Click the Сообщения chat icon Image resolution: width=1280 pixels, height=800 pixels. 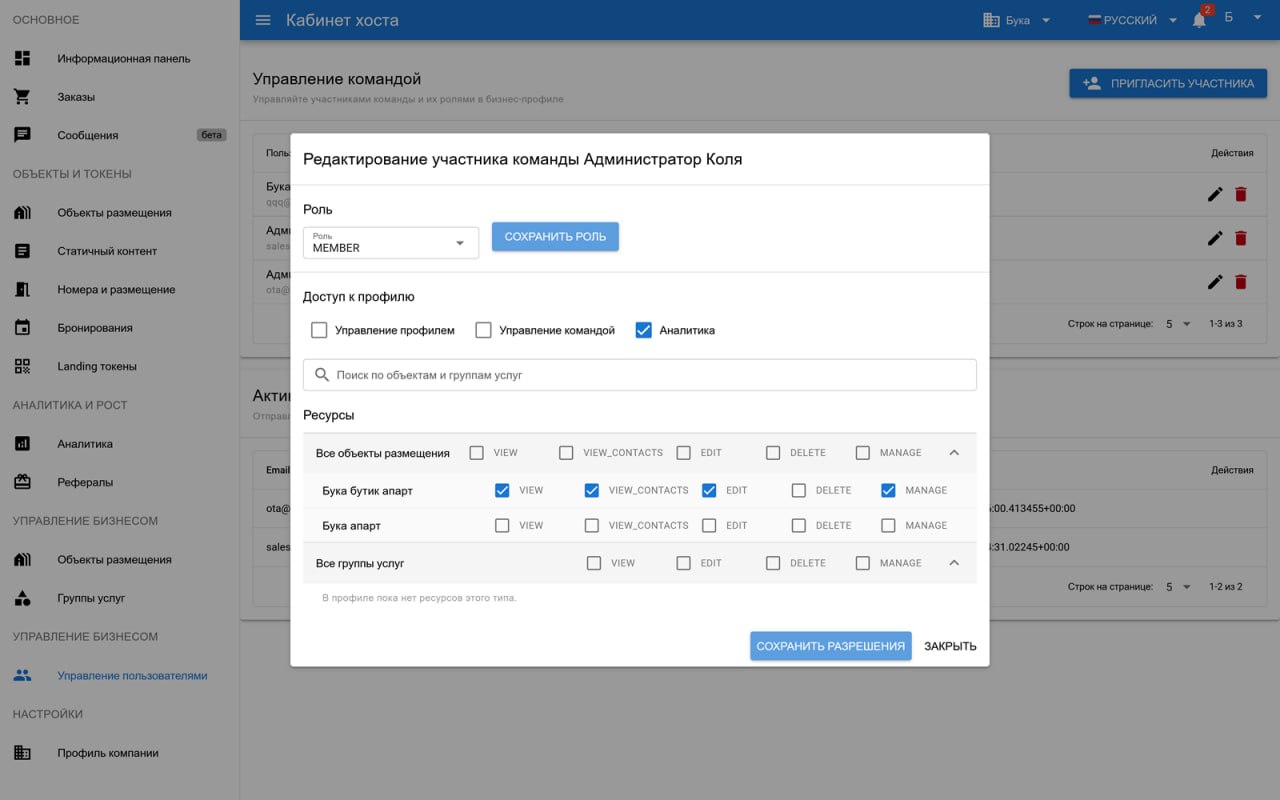(22, 135)
